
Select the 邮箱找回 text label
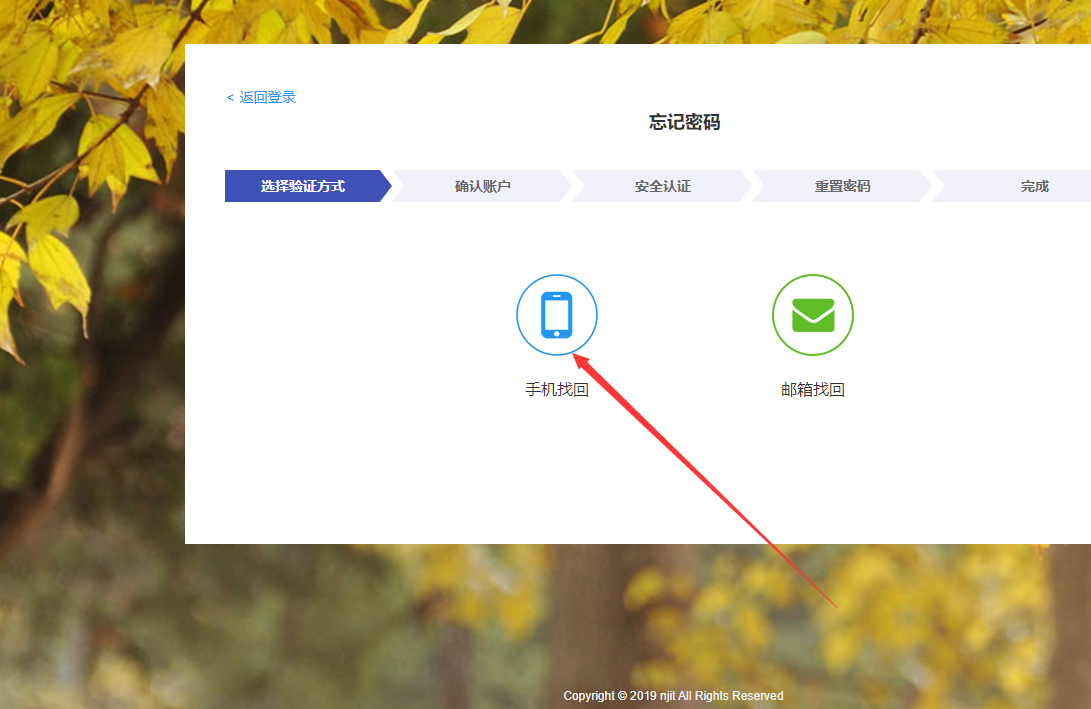pyautogui.click(x=812, y=390)
